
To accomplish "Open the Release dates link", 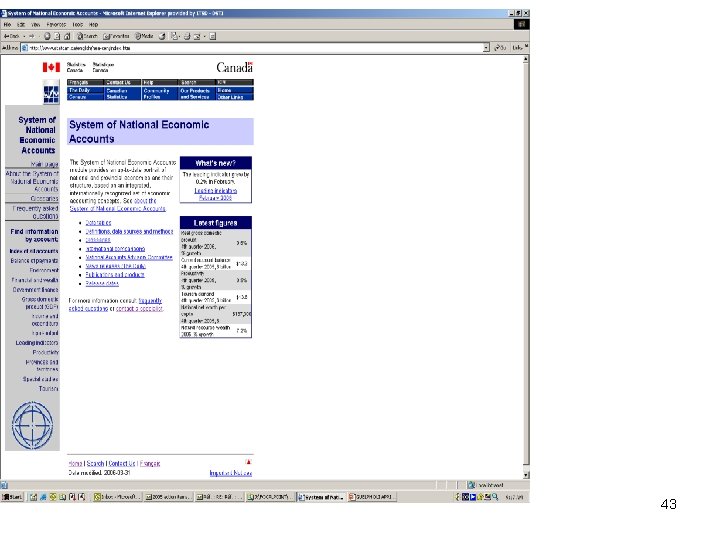I will pyautogui.click(x=102, y=283).
